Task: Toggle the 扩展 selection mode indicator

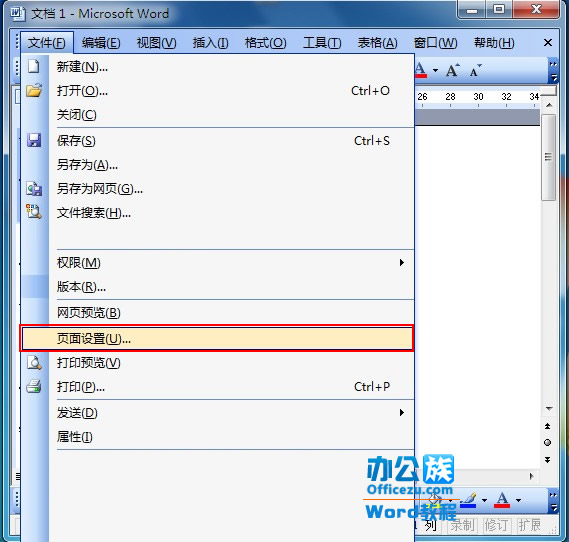Action: point(529,525)
